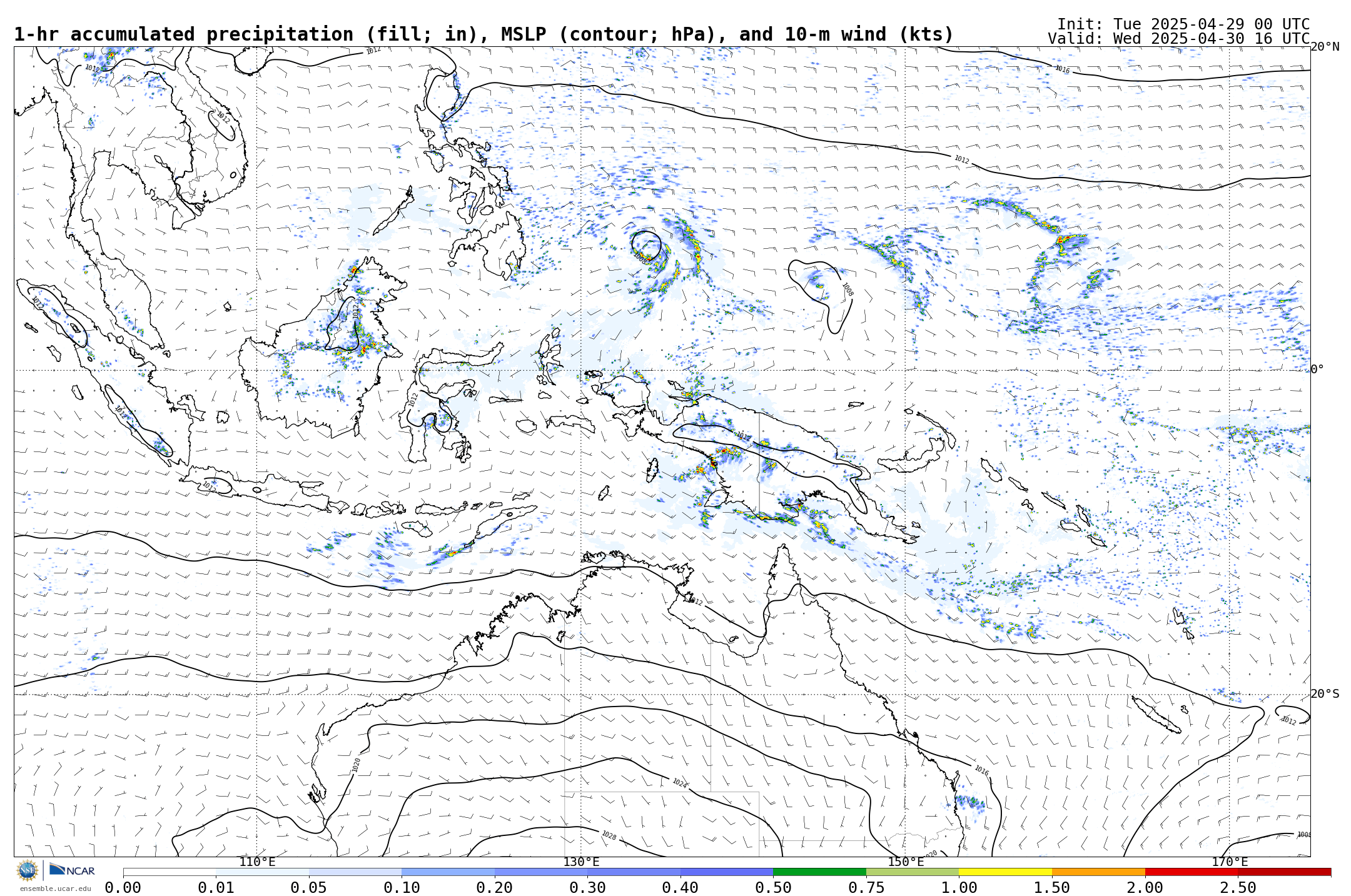
Task: Pick the 0.30–0.40 blue colorbar swatch
Action: tap(634, 872)
